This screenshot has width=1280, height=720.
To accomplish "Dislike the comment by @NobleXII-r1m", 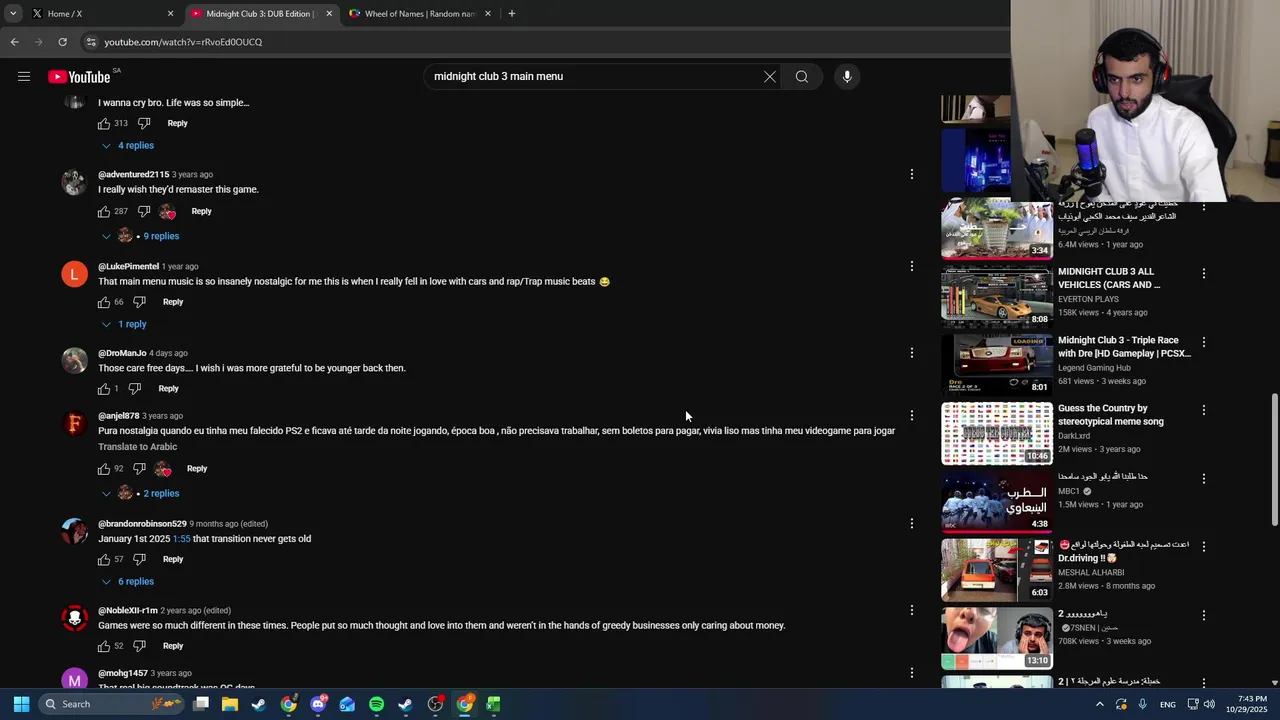I will click(139, 646).
